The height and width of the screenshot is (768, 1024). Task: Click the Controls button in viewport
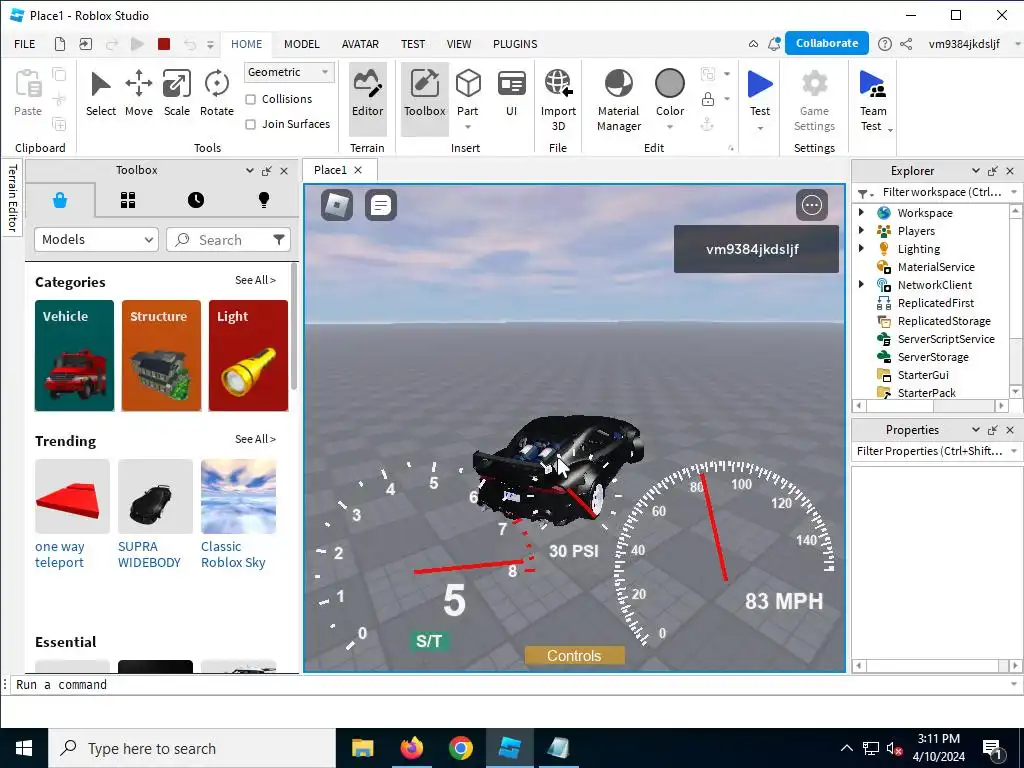coord(574,656)
